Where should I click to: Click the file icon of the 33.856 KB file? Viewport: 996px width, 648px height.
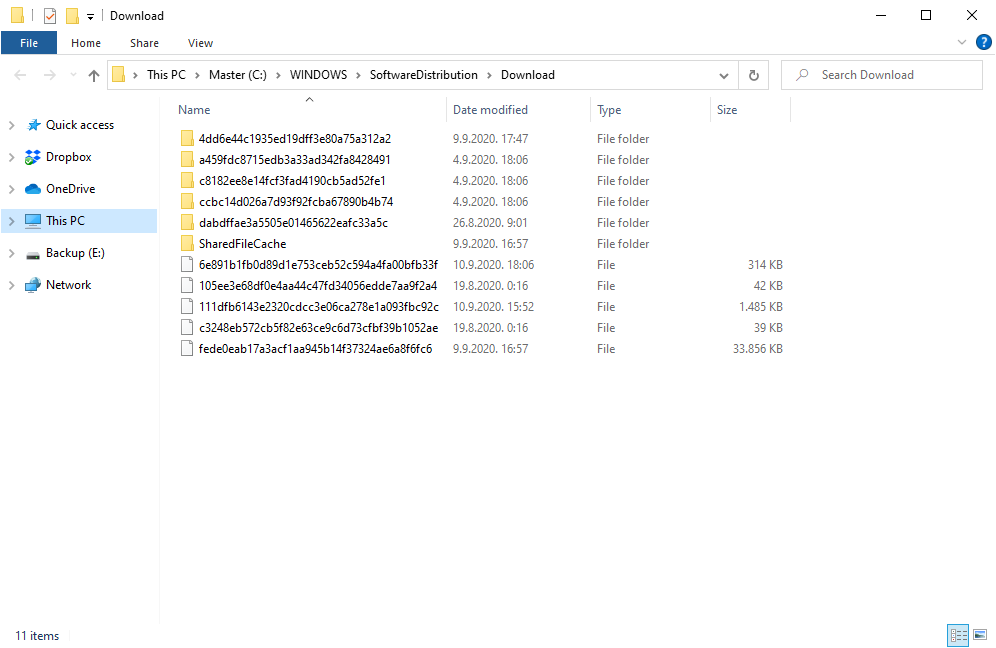coord(187,348)
